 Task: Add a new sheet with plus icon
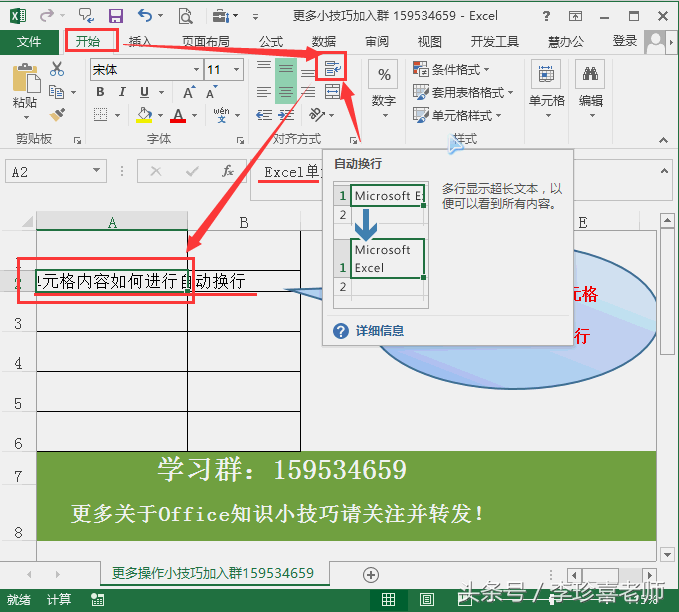click(x=371, y=575)
